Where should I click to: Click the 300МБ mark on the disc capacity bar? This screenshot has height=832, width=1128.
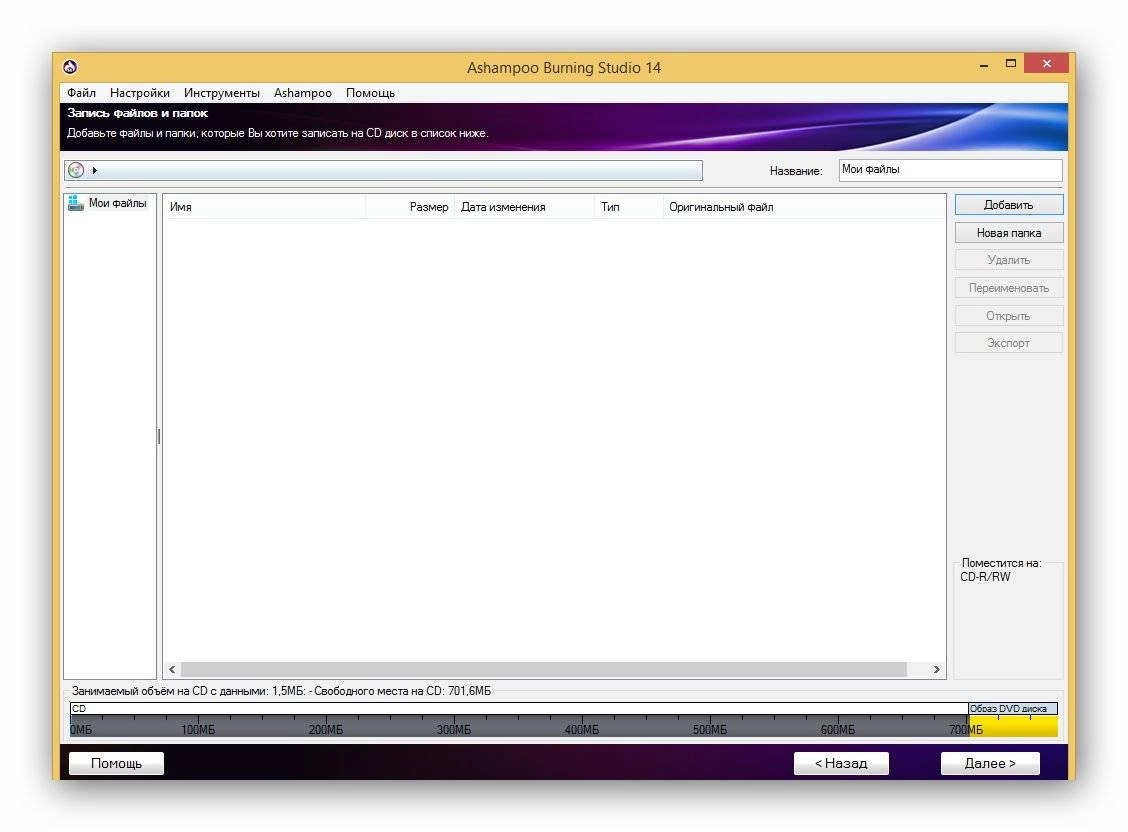454,730
